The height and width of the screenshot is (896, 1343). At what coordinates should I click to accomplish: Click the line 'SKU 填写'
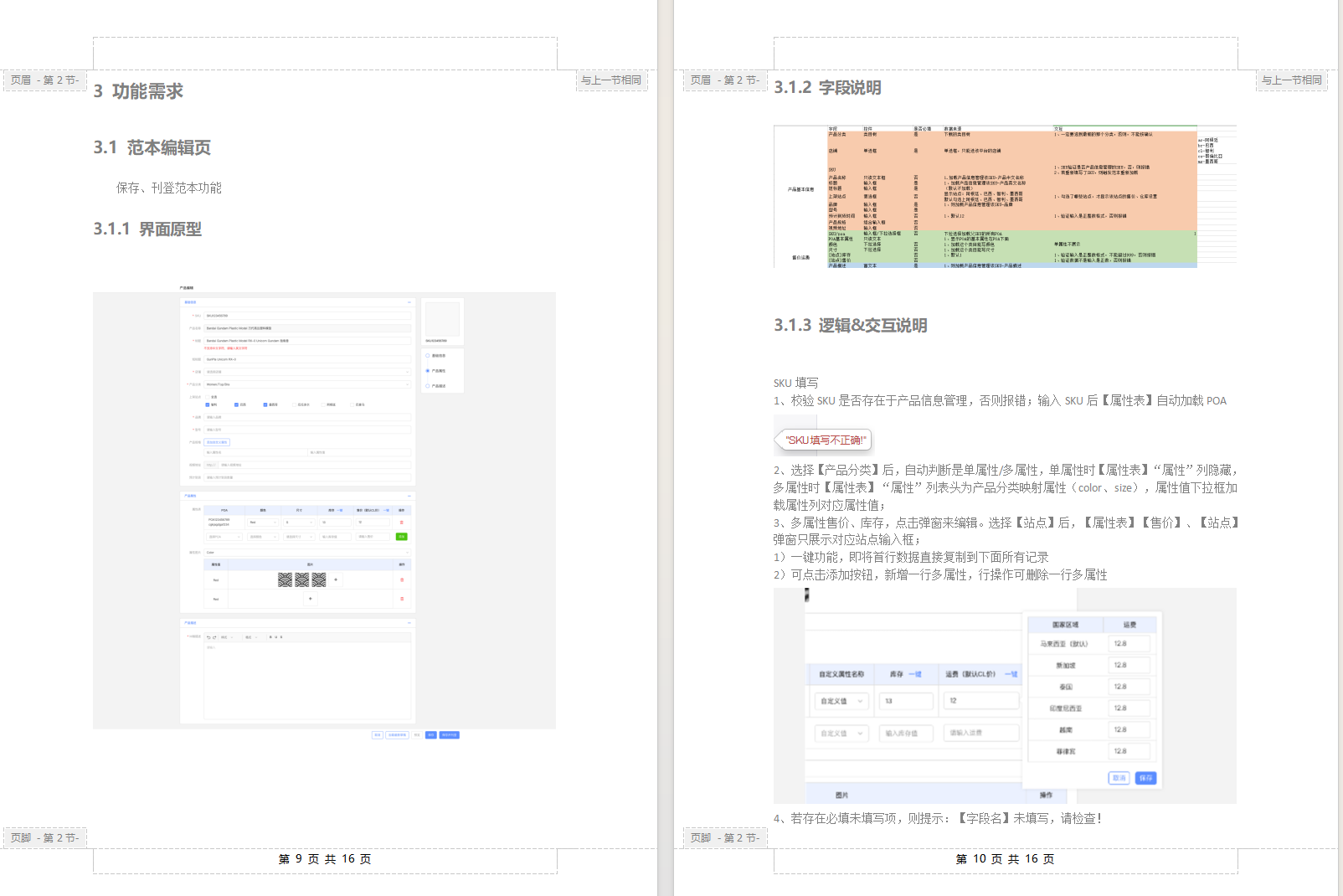(796, 383)
